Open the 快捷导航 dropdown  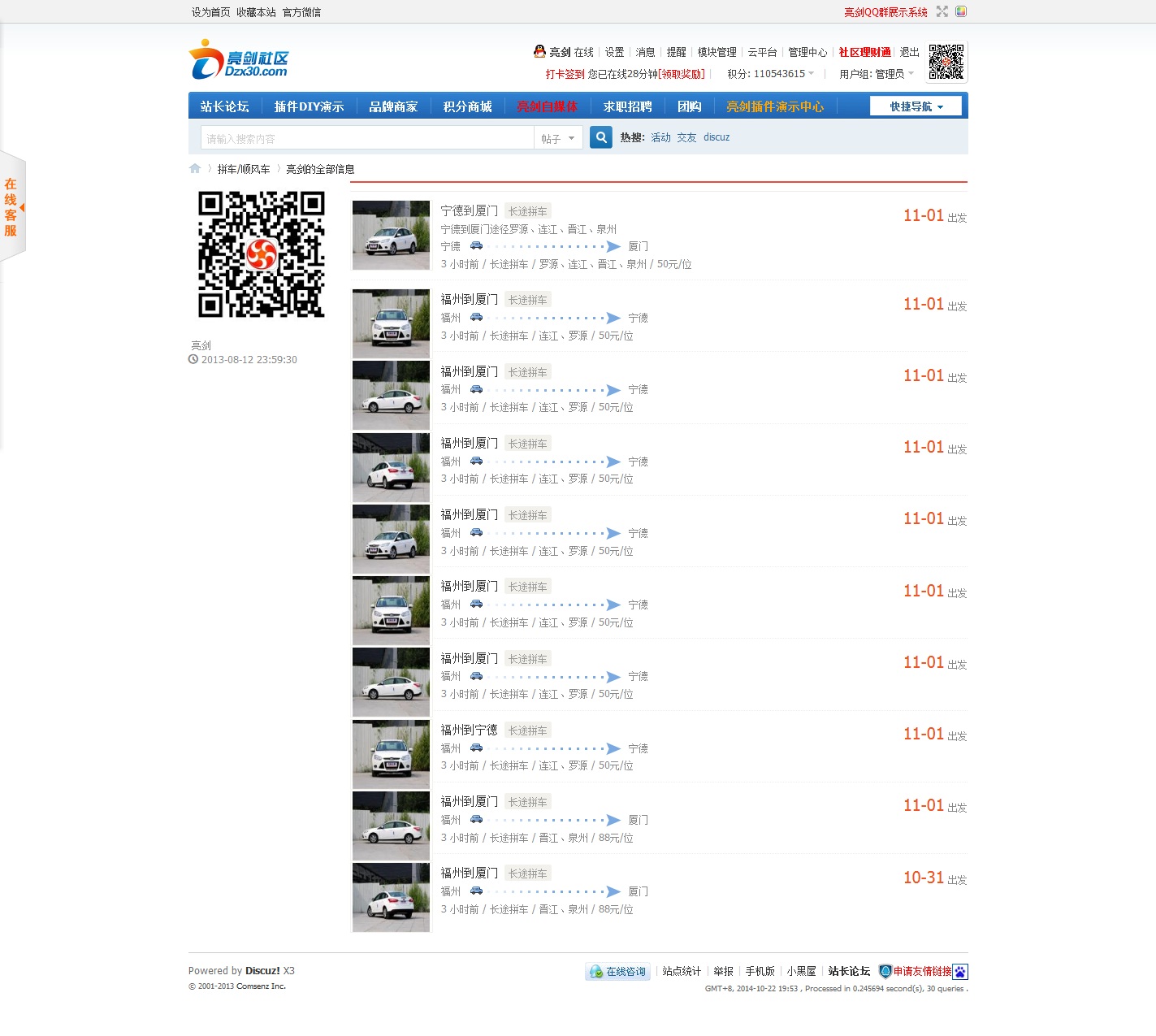click(916, 106)
